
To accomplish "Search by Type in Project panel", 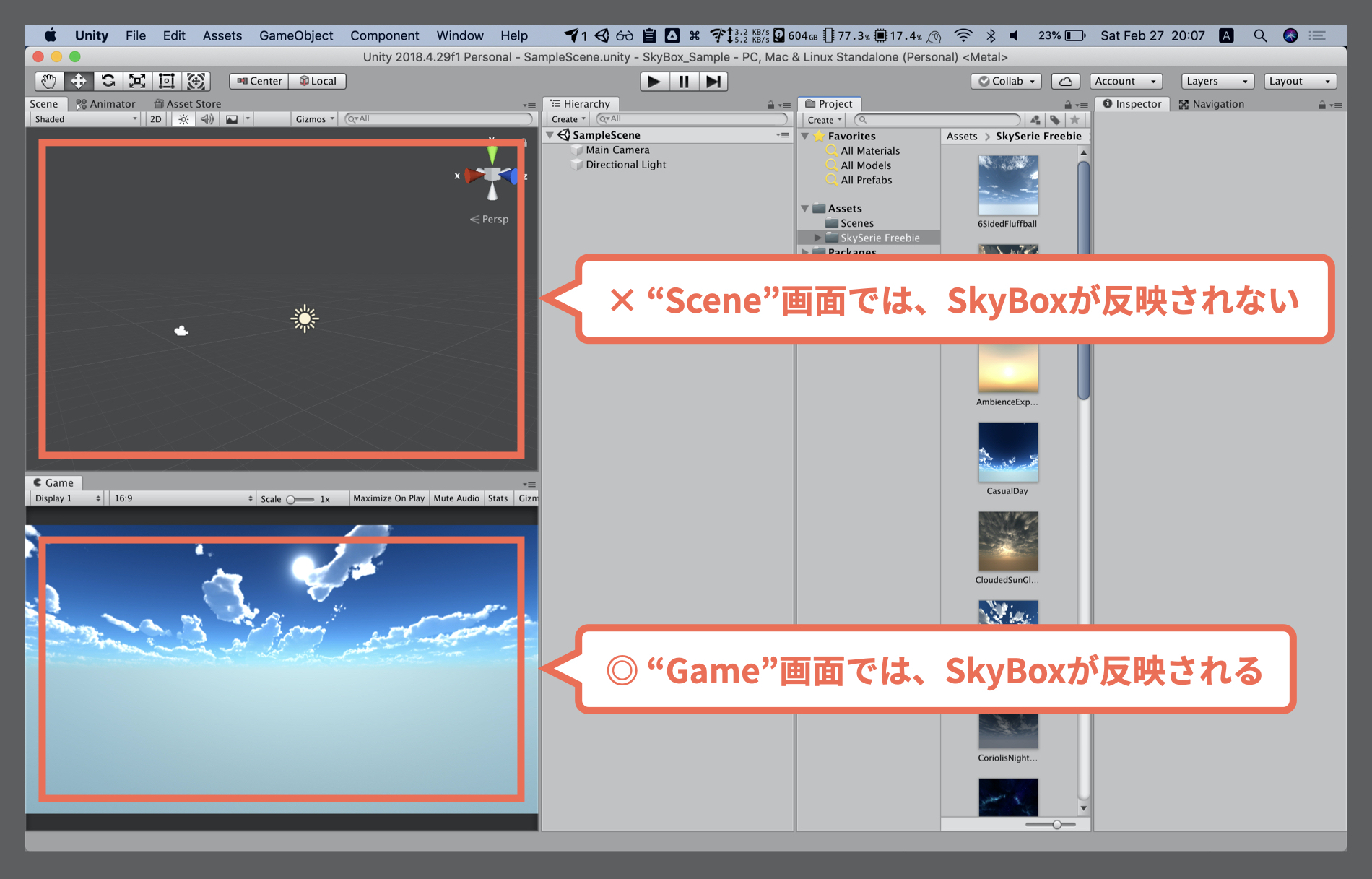I will tap(1035, 120).
